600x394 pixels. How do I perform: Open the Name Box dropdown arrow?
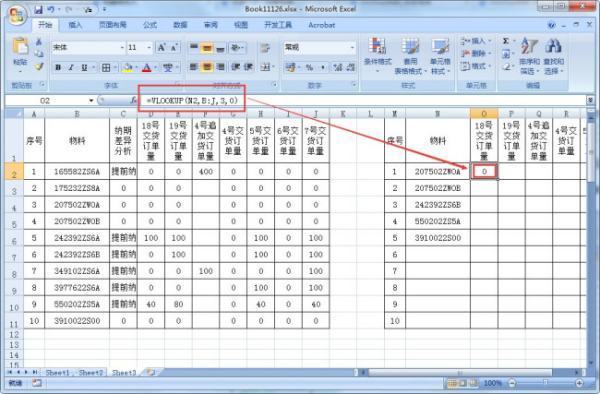click(91, 101)
